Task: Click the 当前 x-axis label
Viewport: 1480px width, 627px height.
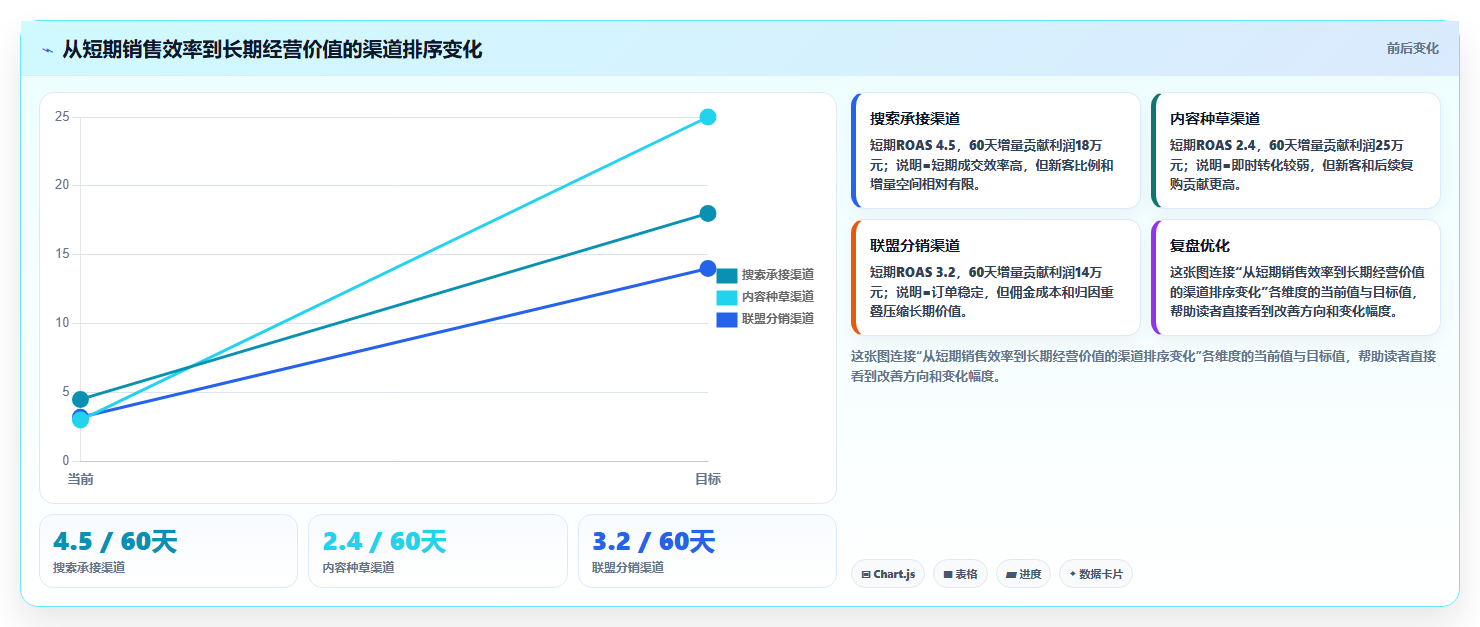Action: (x=81, y=479)
